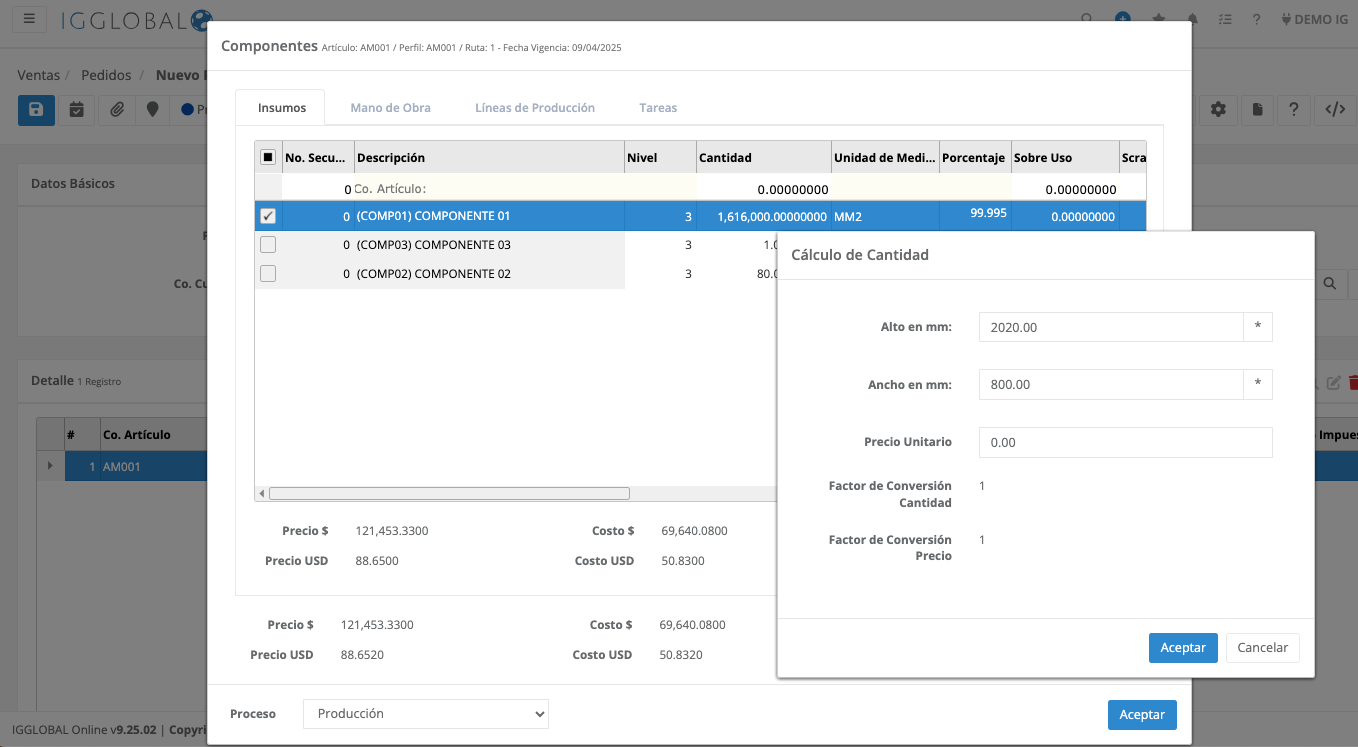Viewport: 1358px width, 747px height.
Task: Click the location pin toolbar icon
Action: [152, 110]
